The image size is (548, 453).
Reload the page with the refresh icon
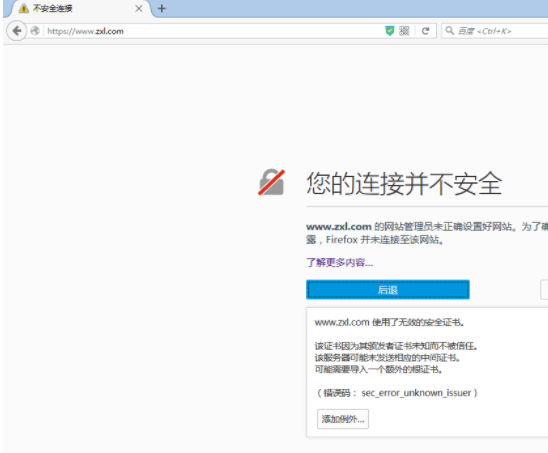[425, 31]
